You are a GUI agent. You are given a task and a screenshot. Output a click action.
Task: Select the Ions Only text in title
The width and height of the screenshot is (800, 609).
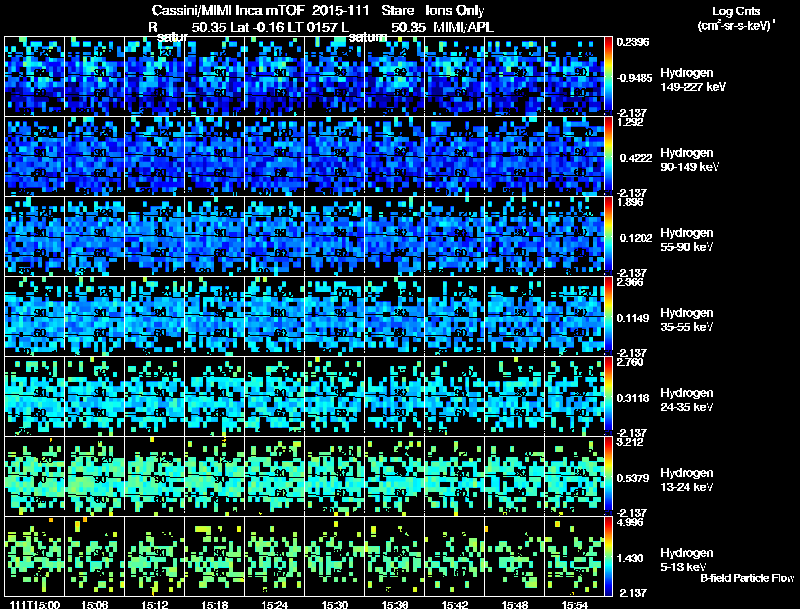(455, 11)
